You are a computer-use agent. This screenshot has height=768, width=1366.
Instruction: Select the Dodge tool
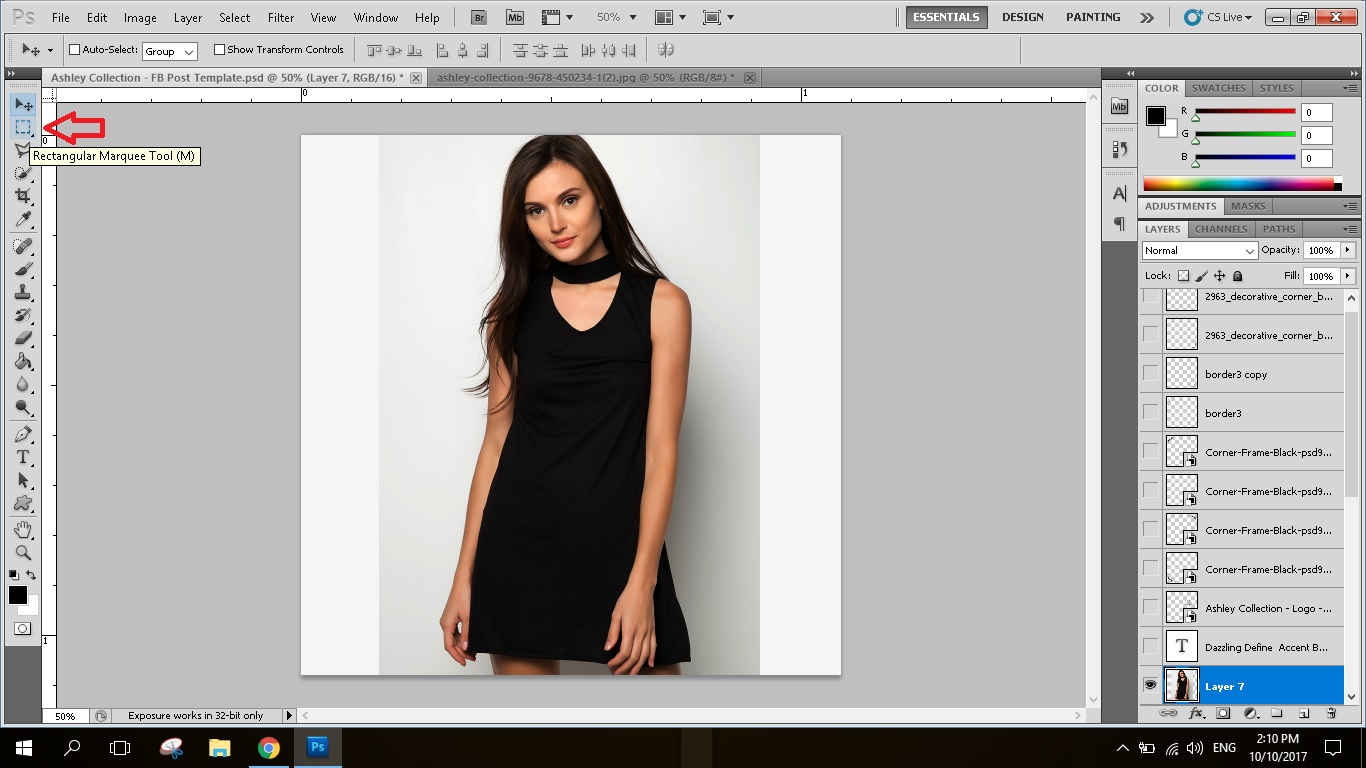click(x=23, y=407)
